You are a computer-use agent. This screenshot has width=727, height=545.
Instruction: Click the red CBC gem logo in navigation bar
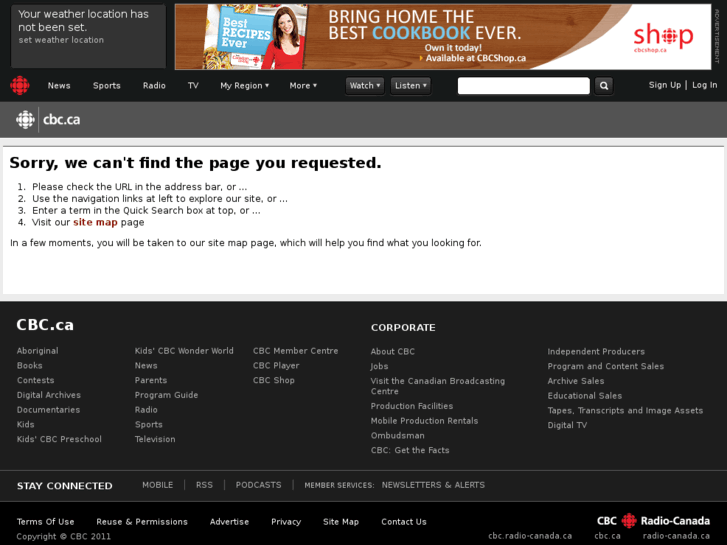point(20,85)
